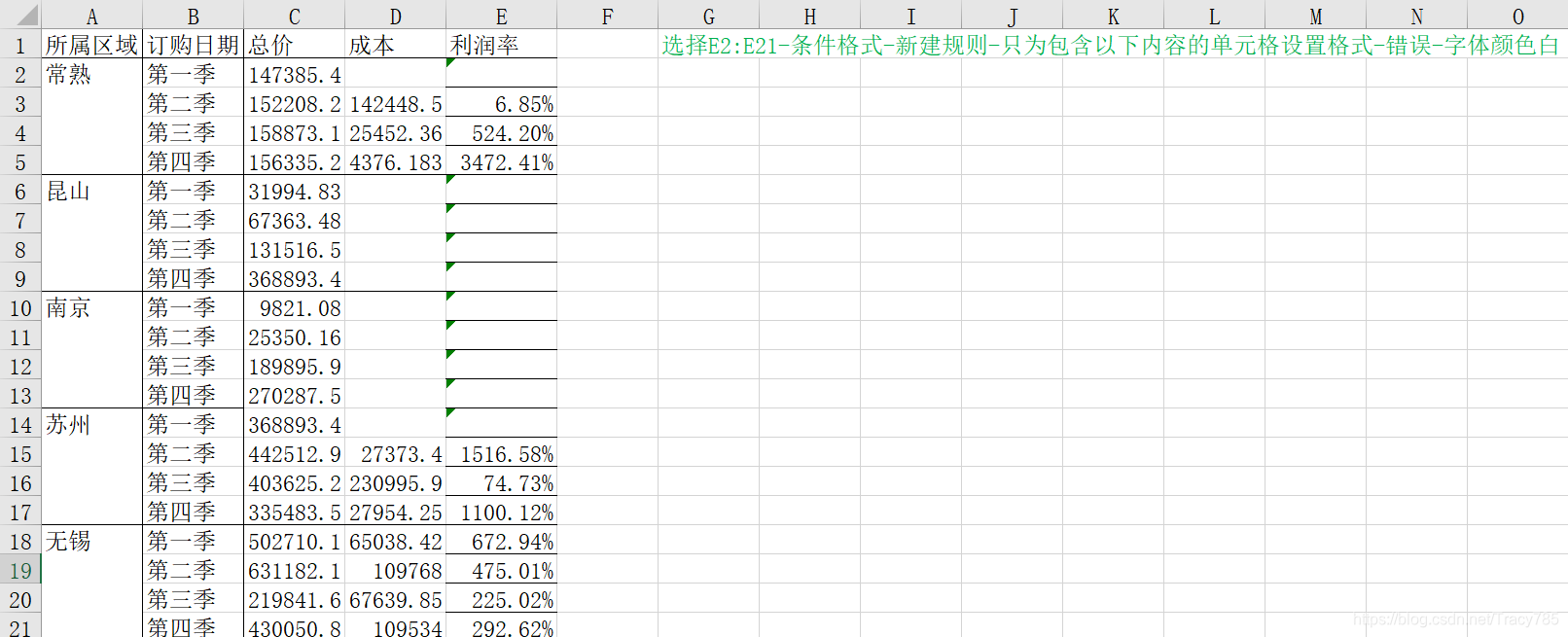Select row 1 header

pos(20,45)
